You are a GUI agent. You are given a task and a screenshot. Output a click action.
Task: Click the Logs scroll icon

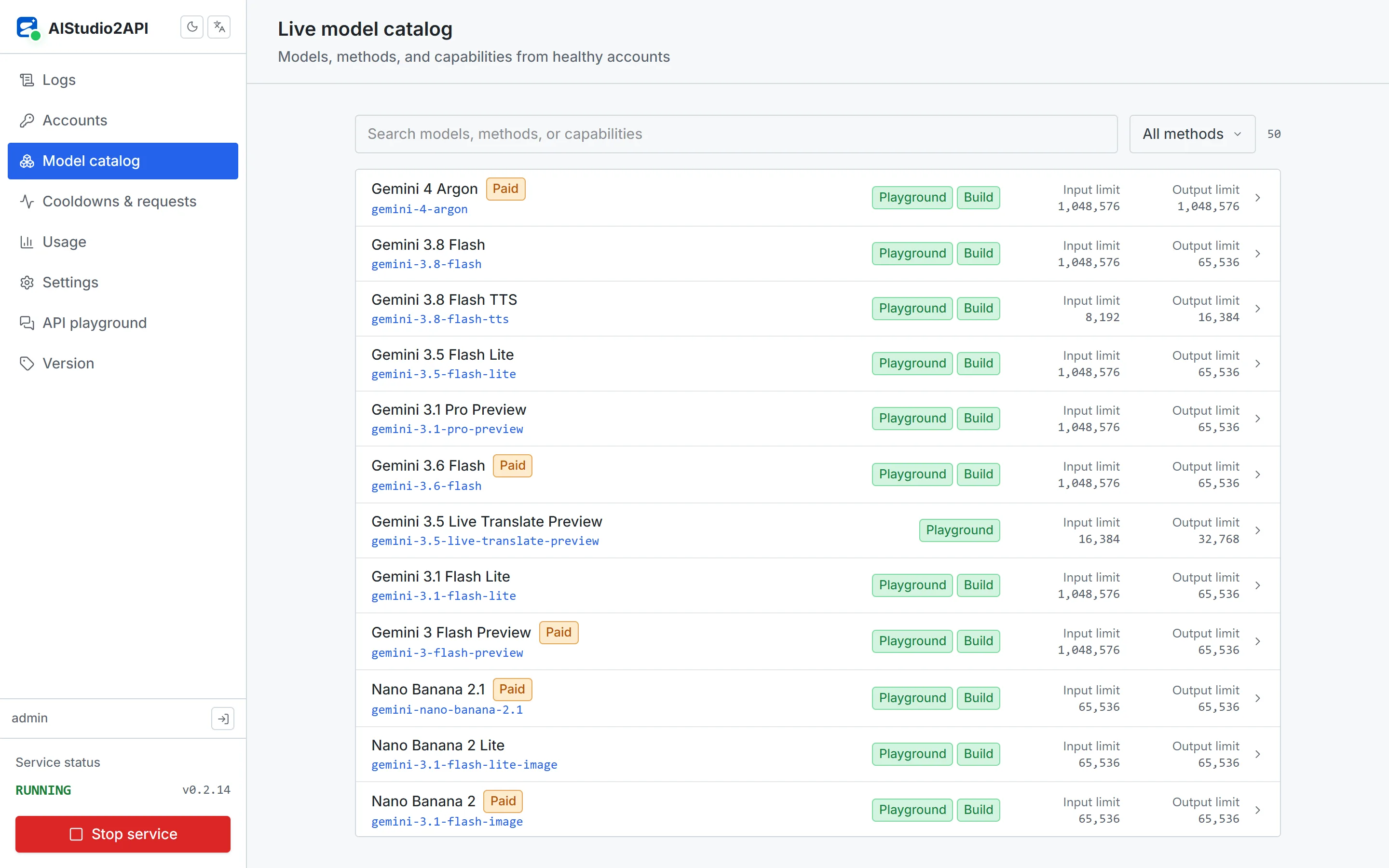tap(27, 80)
